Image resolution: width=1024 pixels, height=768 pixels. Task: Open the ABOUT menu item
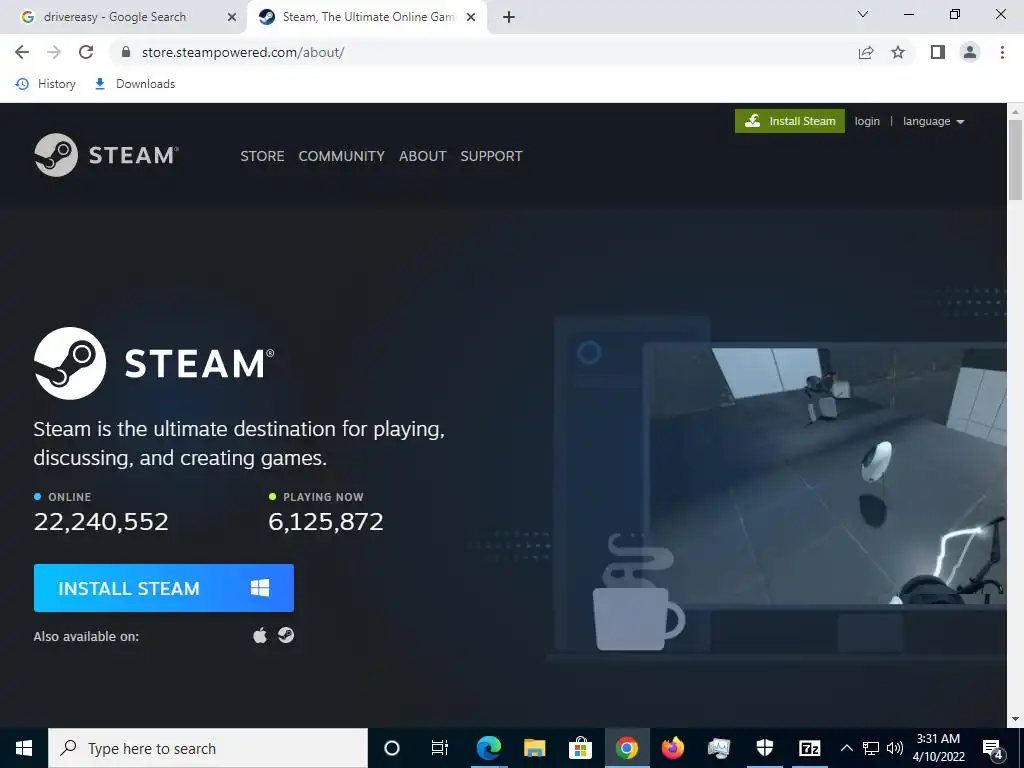423,156
